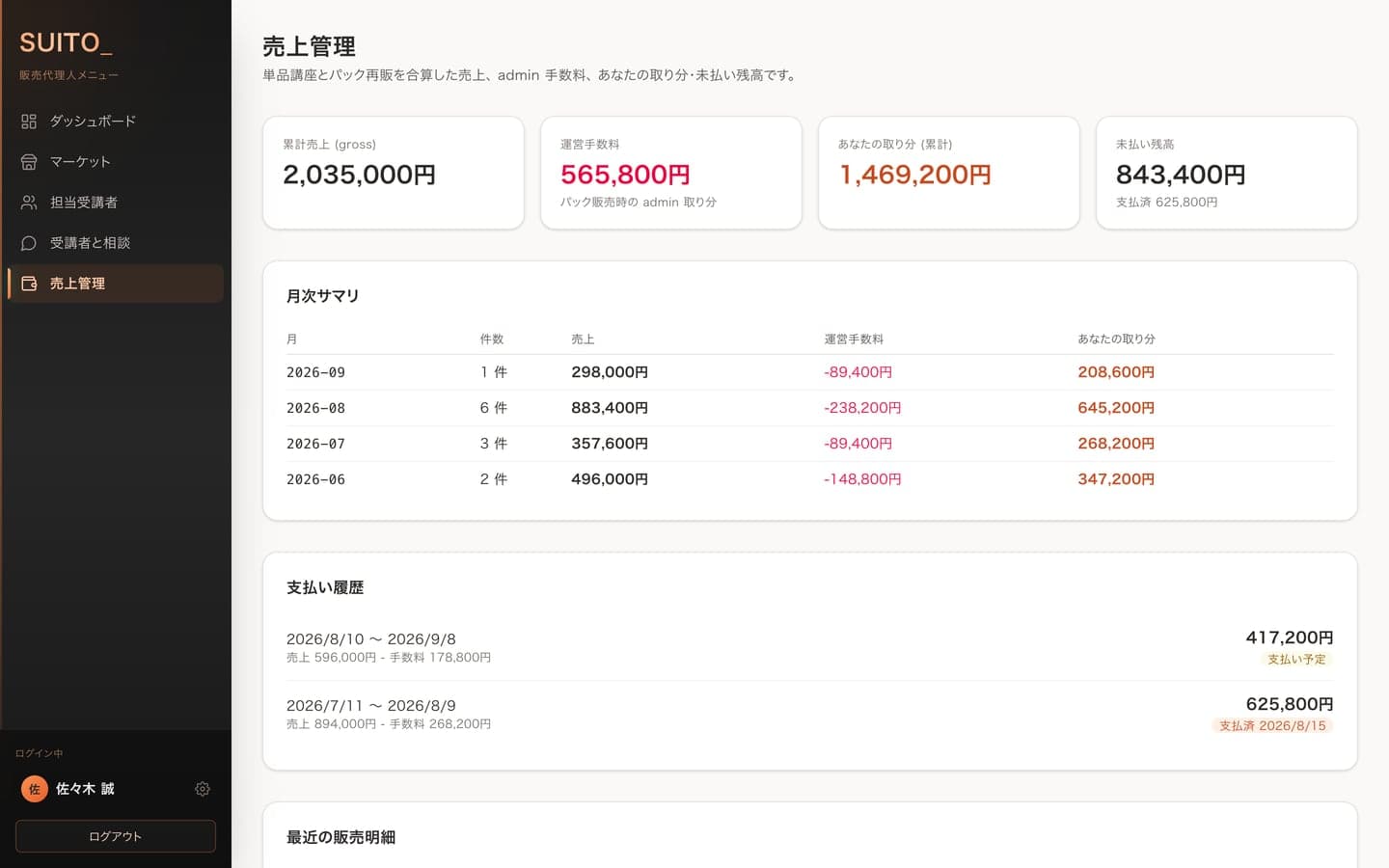Viewport: 1389px width, 868px height.
Task: Click the 347,200円 share cell
Action: pyautogui.click(x=1116, y=479)
